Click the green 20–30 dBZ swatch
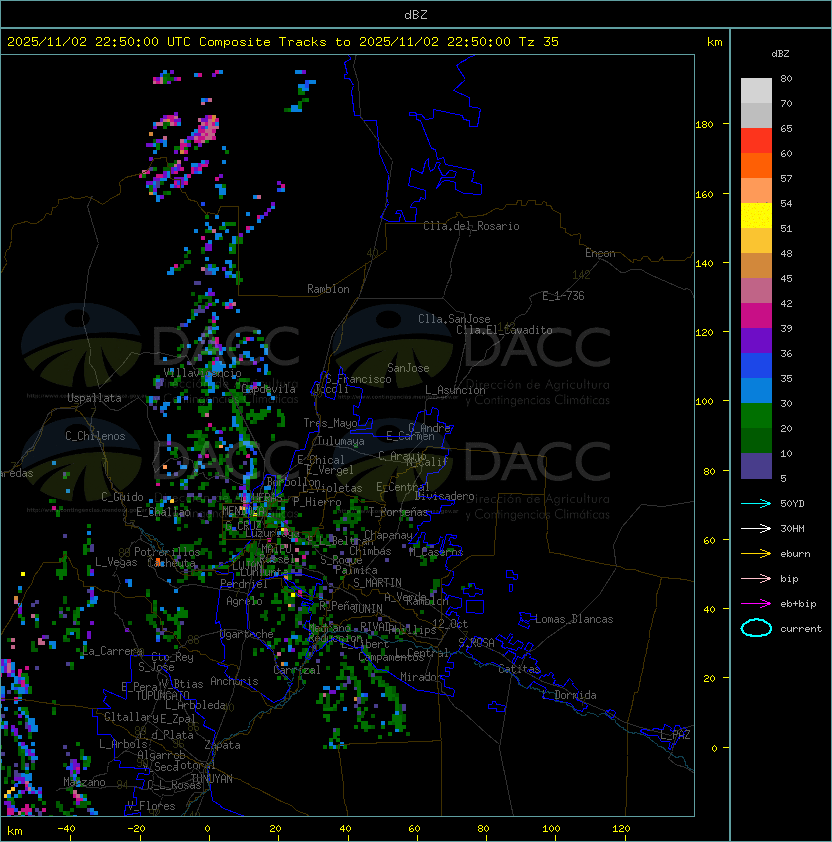832x842 pixels. click(x=756, y=415)
